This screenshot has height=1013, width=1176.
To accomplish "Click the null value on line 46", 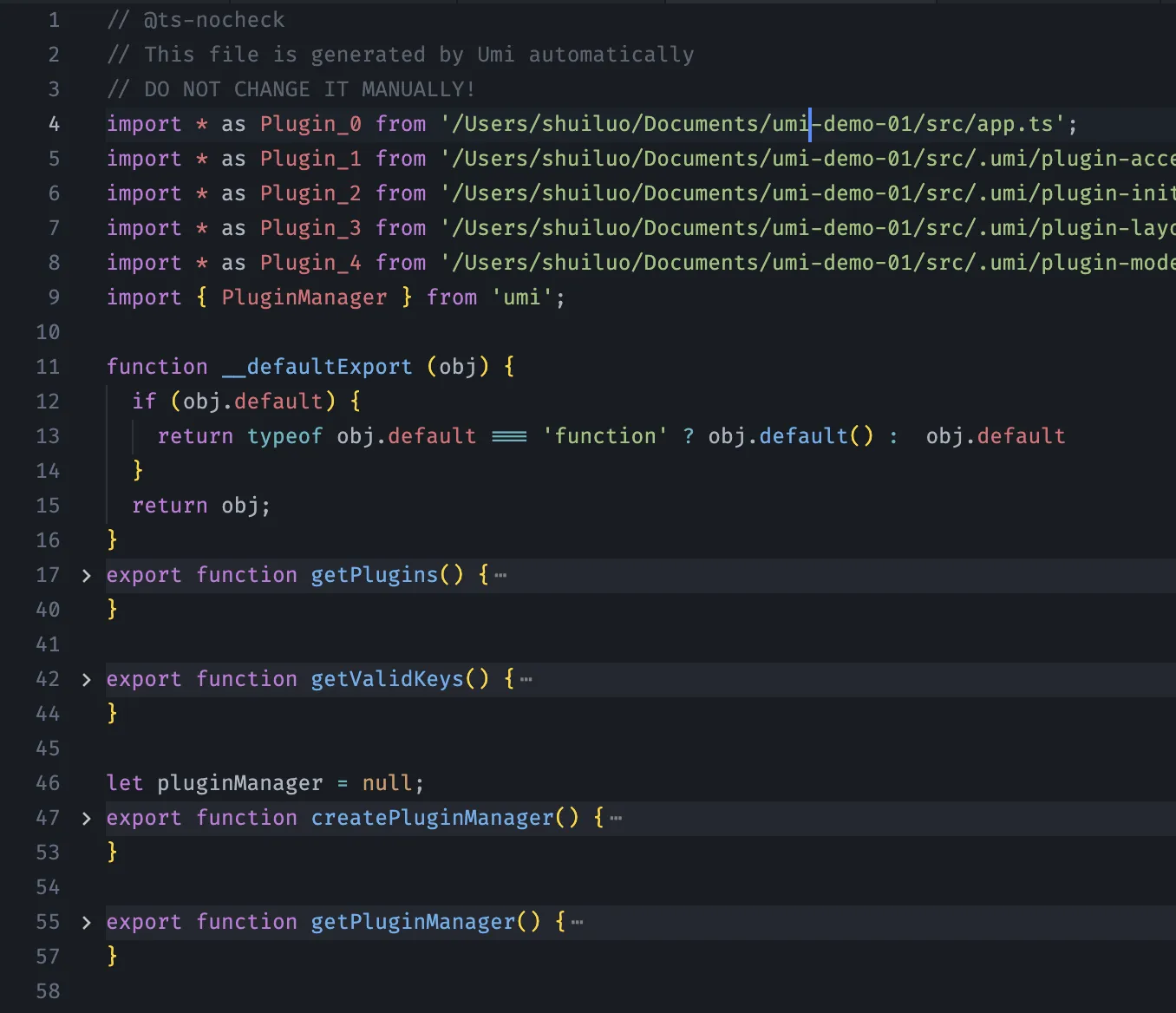I will 387,783.
